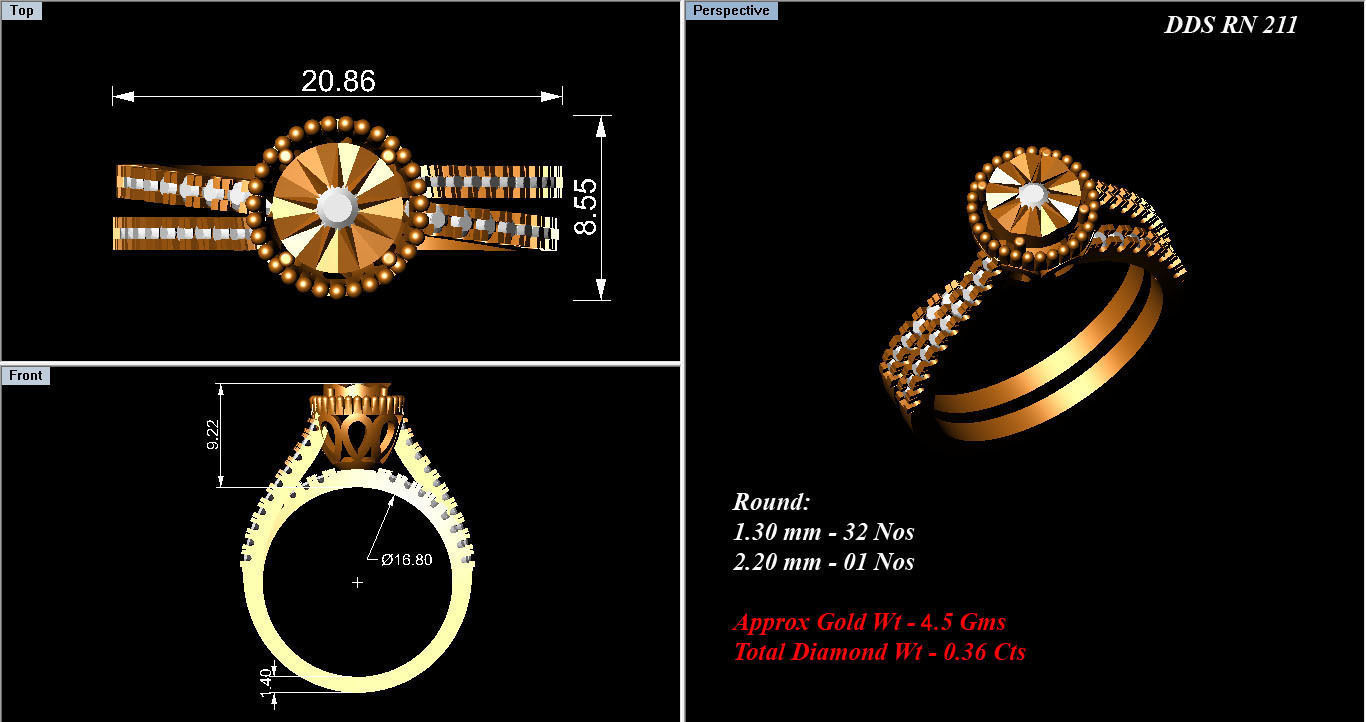
Task: Click the 20.86 width dimension text
Action: coord(338,81)
